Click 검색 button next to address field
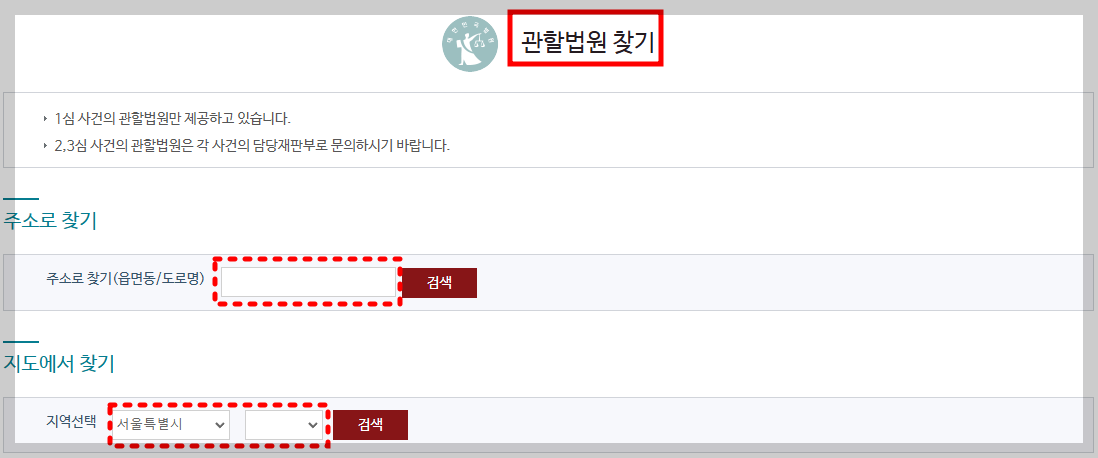The height and width of the screenshot is (458, 1098). 439,283
